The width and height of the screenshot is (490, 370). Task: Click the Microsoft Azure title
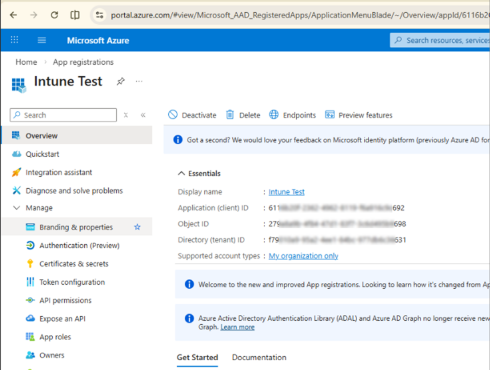pos(98,41)
